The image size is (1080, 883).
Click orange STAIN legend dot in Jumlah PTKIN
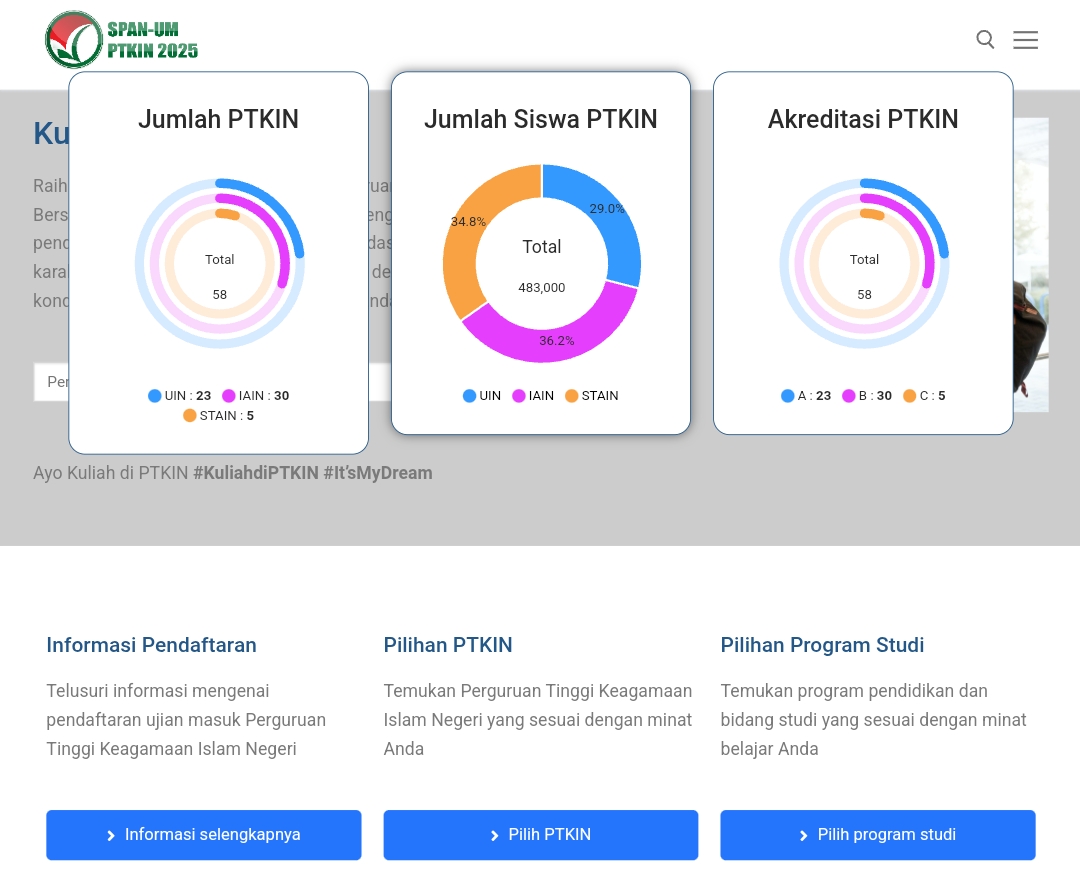tap(190, 416)
